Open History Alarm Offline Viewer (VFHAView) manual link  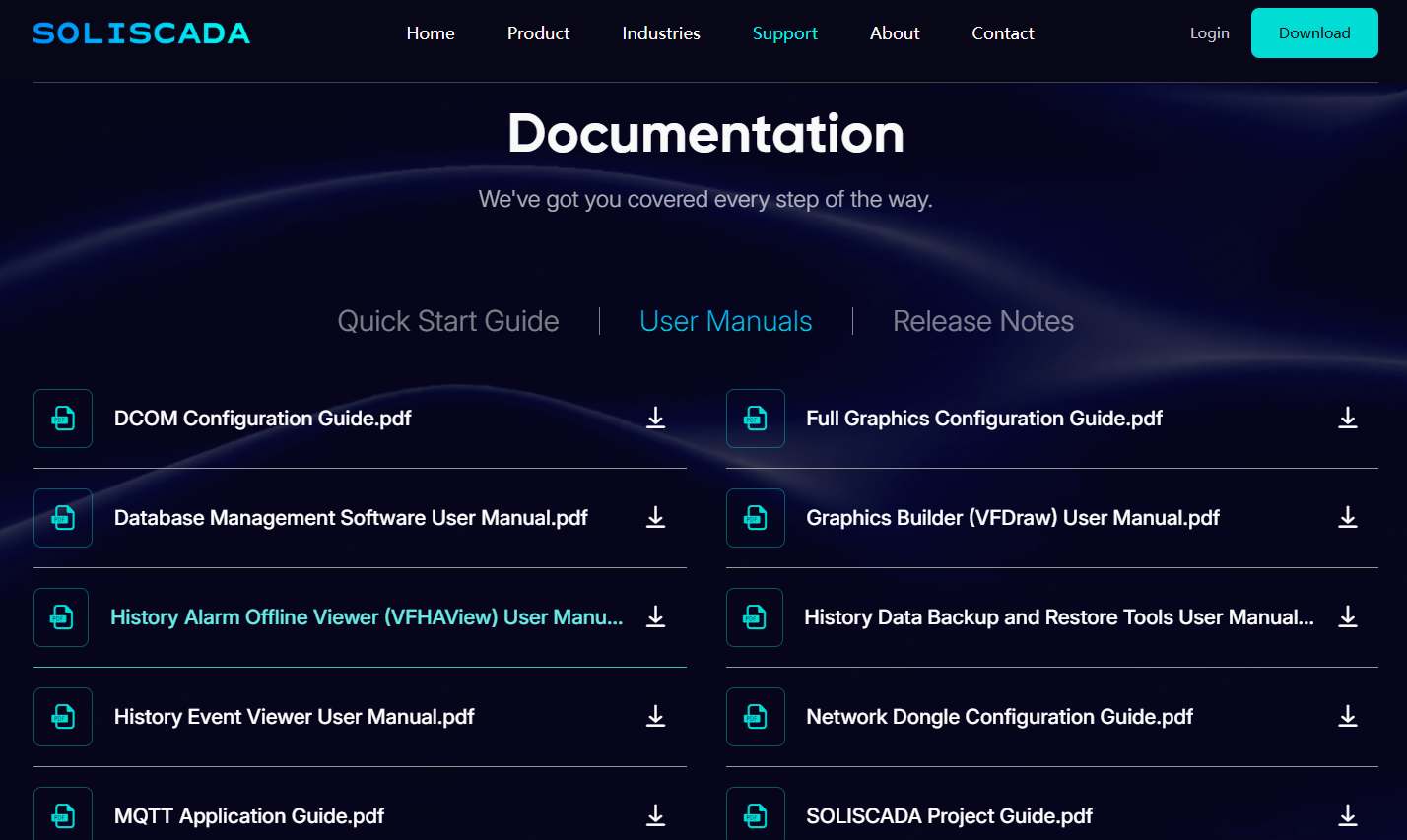367,617
